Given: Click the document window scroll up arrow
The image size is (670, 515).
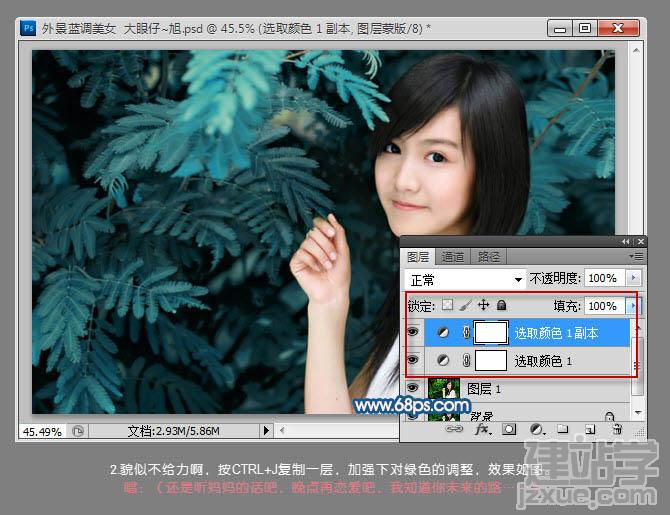Looking at the screenshot, I should coord(636,50).
